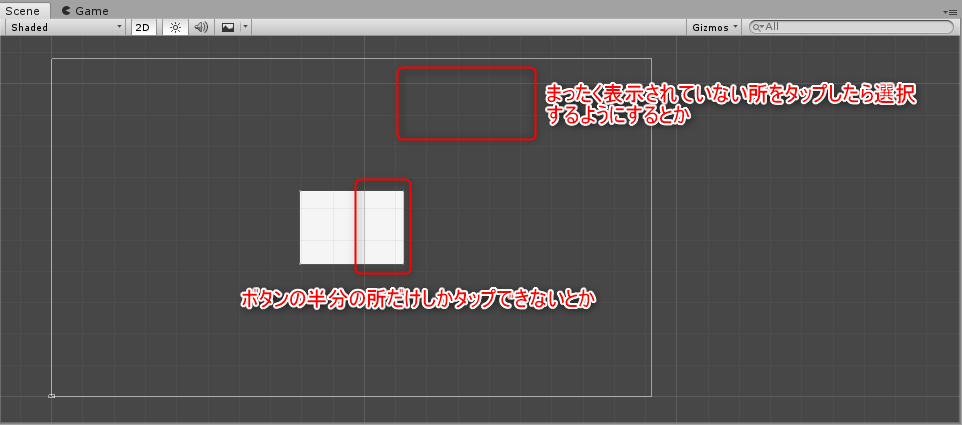The height and width of the screenshot is (425, 962).
Task: Open the search filter magnifier icon
Action: coord(758,27)
